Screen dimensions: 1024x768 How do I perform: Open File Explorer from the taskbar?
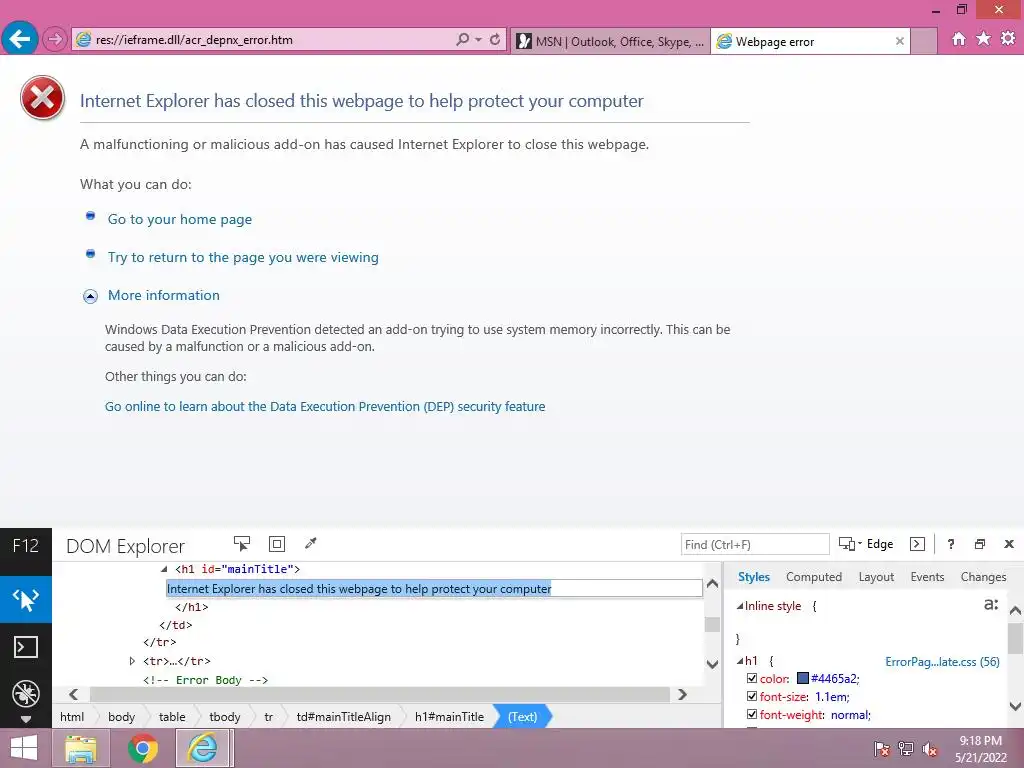(x=81, y=748)
